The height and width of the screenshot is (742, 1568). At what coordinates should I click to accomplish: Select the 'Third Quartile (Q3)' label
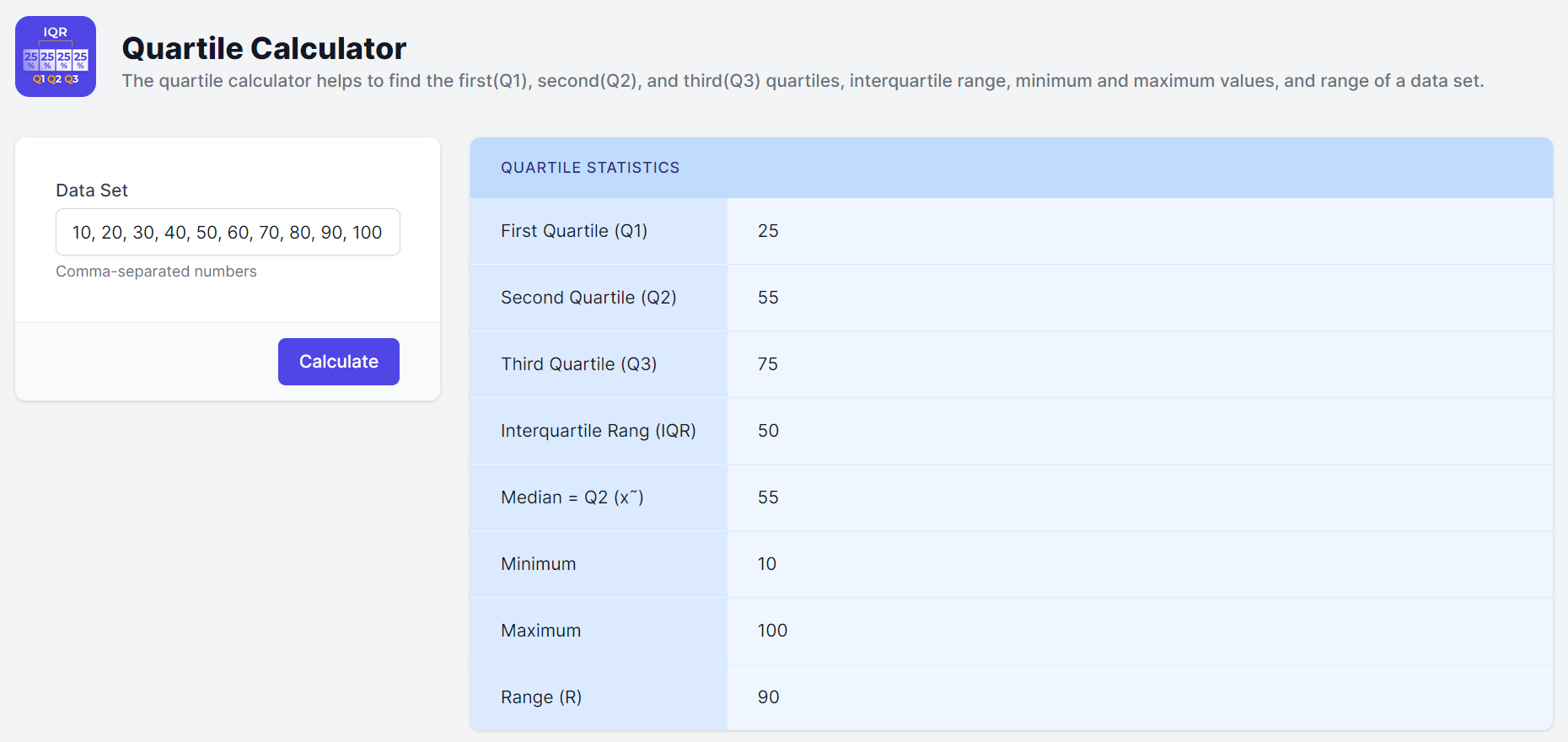579,364
